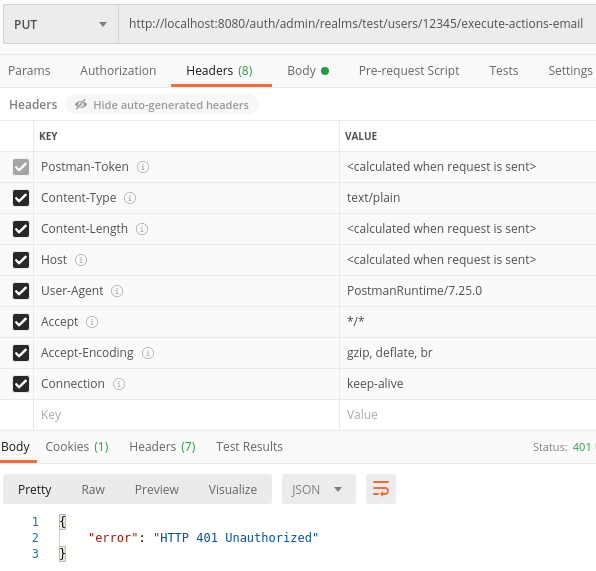
Task: Uncheck the Content-Type header checkbox
Action: coord(21,198)
